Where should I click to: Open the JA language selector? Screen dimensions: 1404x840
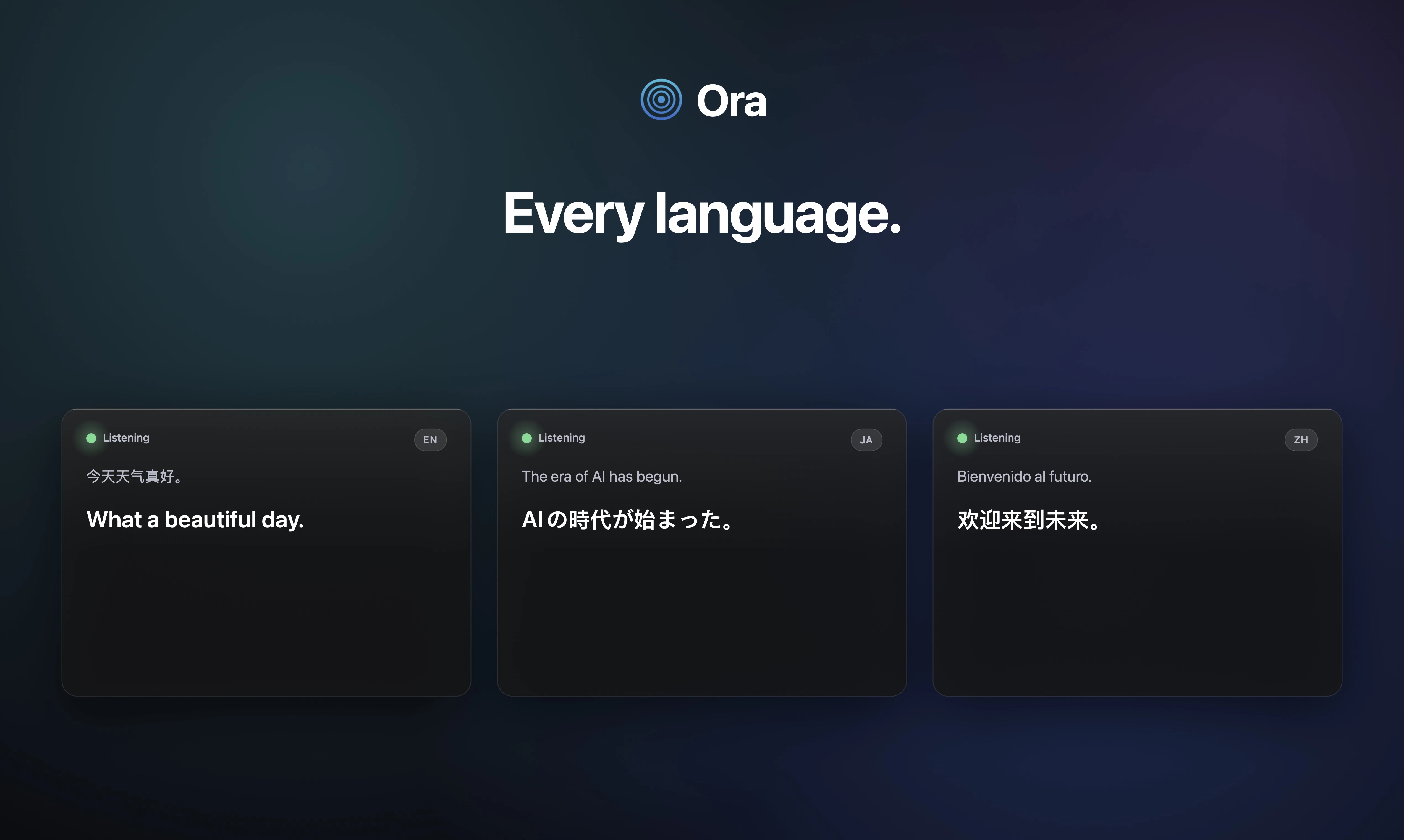(866, 440)
